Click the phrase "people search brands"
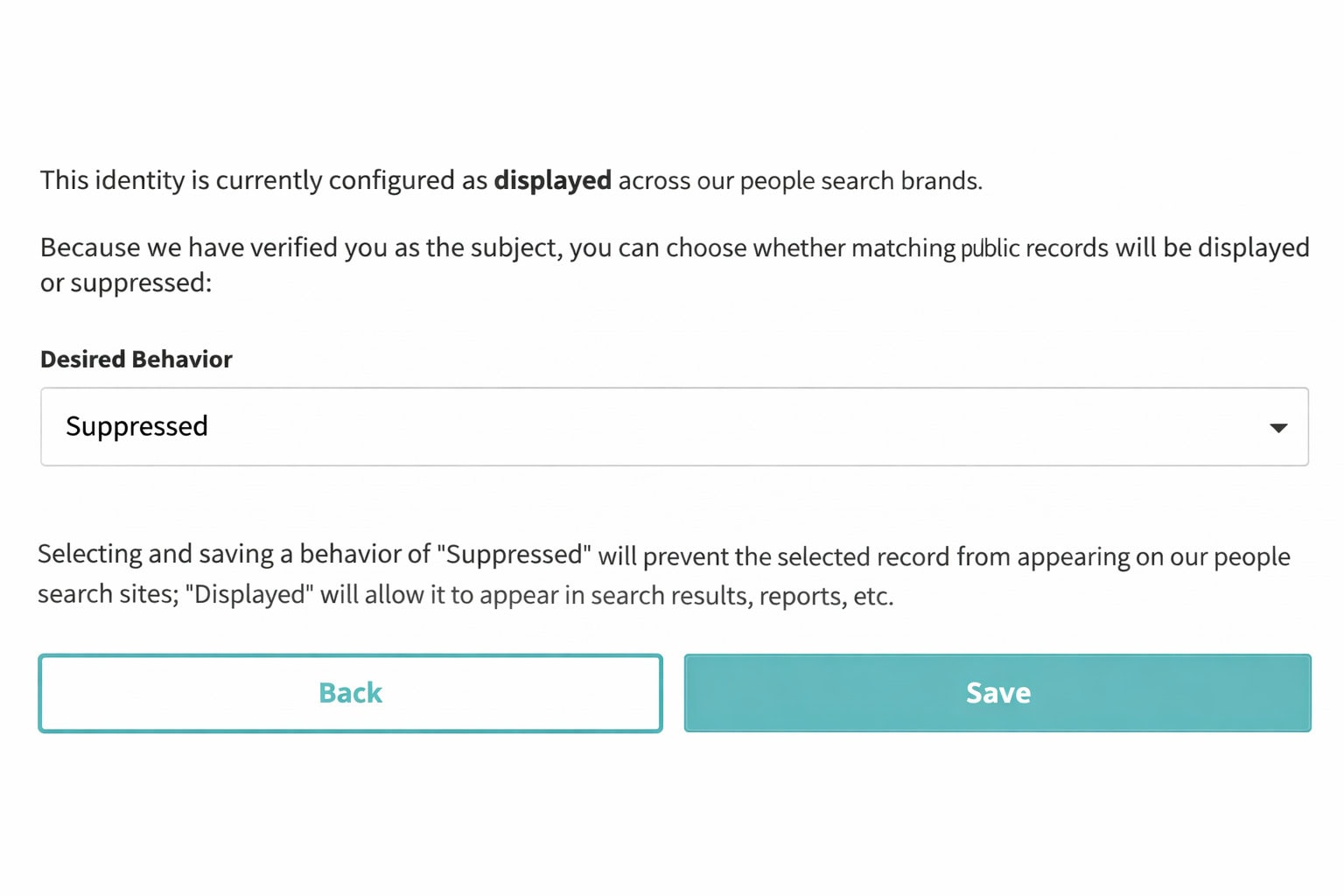1344x896 pixels. click(860, 181)
